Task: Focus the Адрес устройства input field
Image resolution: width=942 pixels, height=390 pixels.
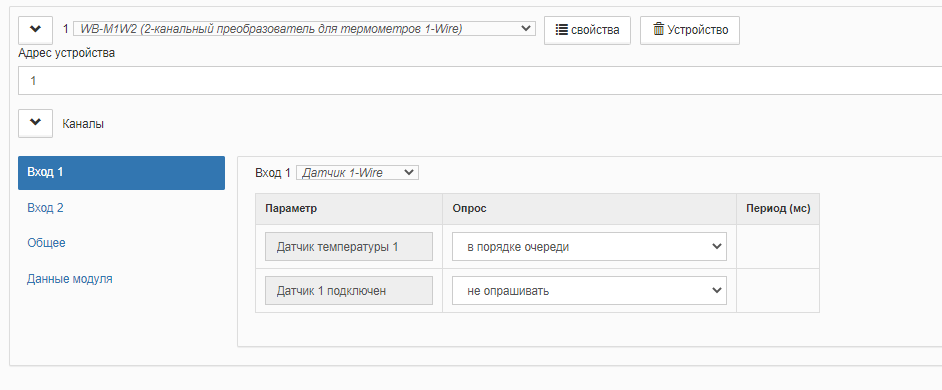Action: coord(479,81)
